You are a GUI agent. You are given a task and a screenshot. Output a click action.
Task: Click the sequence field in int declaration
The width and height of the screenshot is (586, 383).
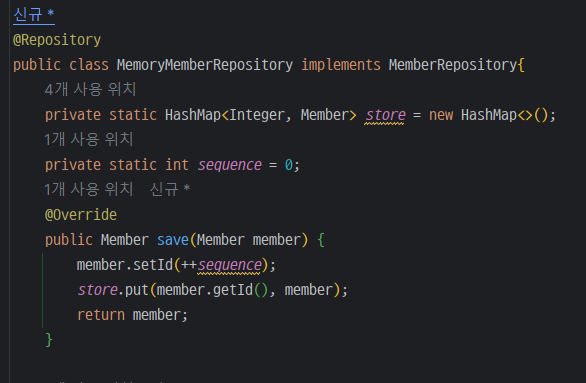click(x=229, y=165)
